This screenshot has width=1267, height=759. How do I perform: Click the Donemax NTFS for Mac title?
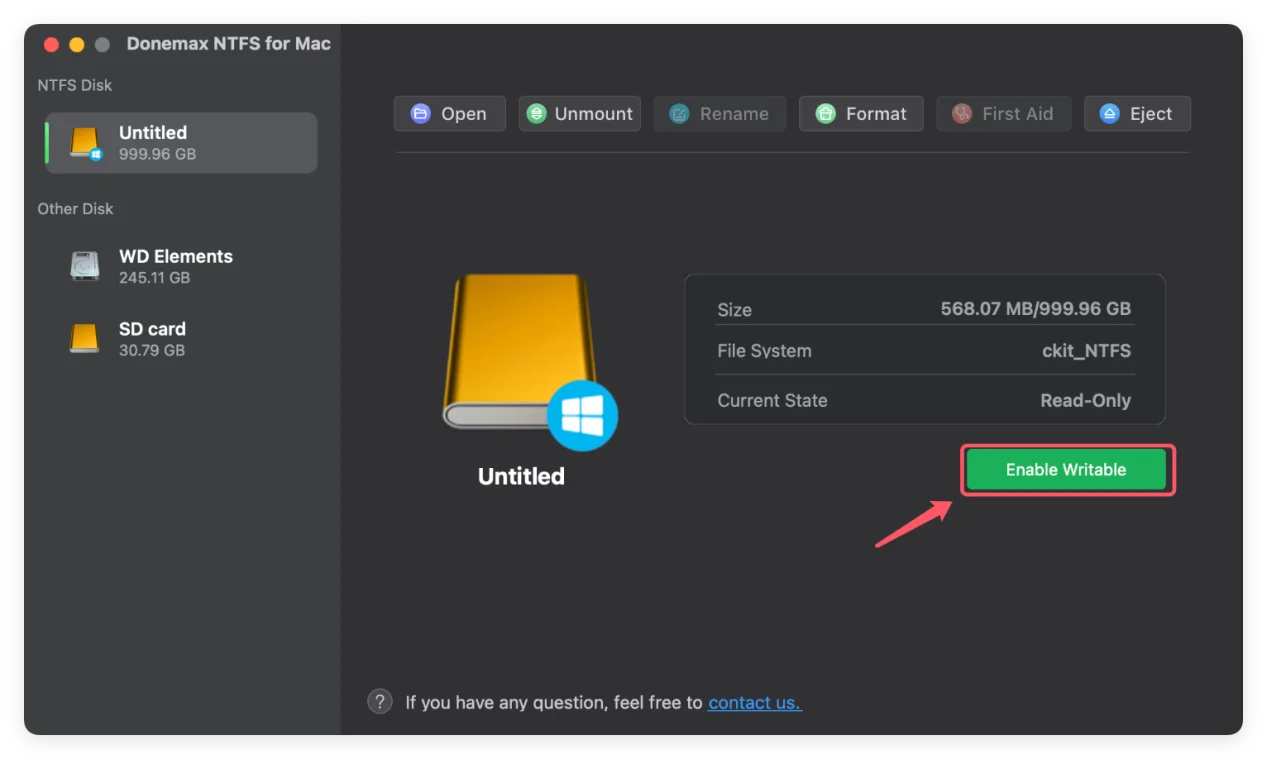[x=229, y=44]
